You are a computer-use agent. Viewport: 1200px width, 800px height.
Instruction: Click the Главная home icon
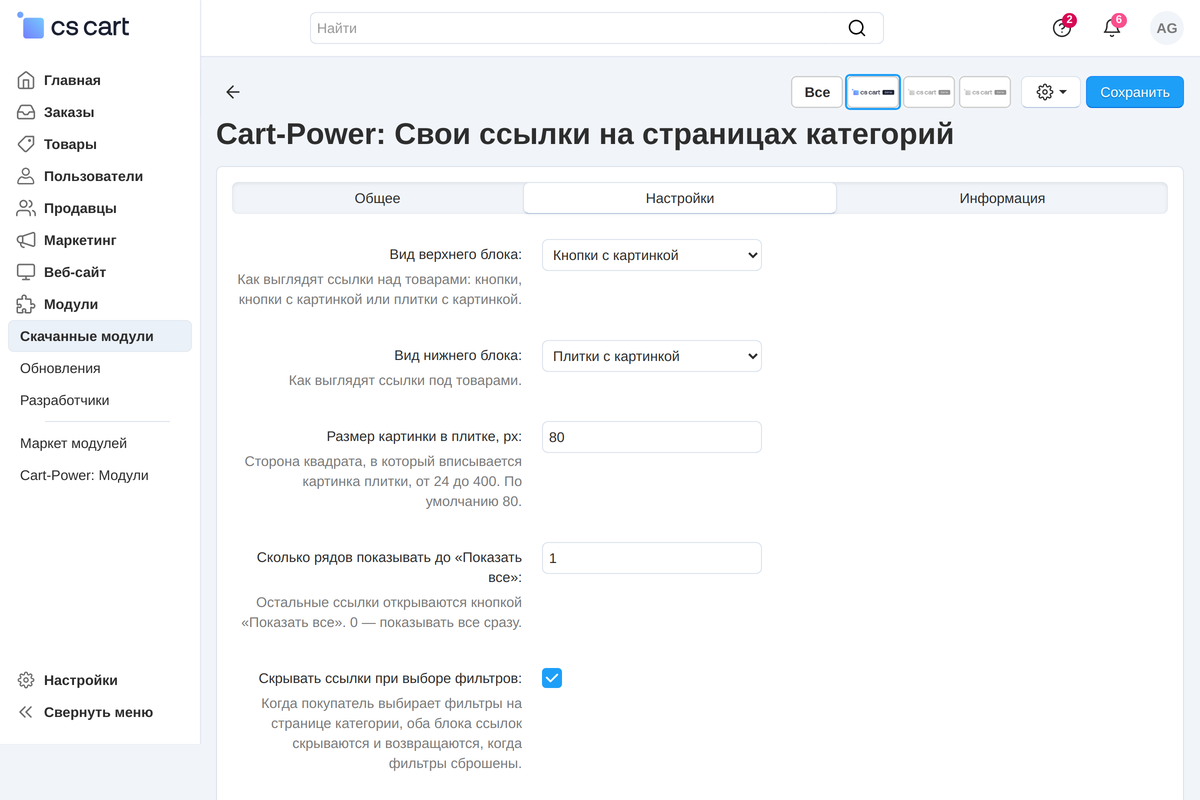(x=26, y=80)
